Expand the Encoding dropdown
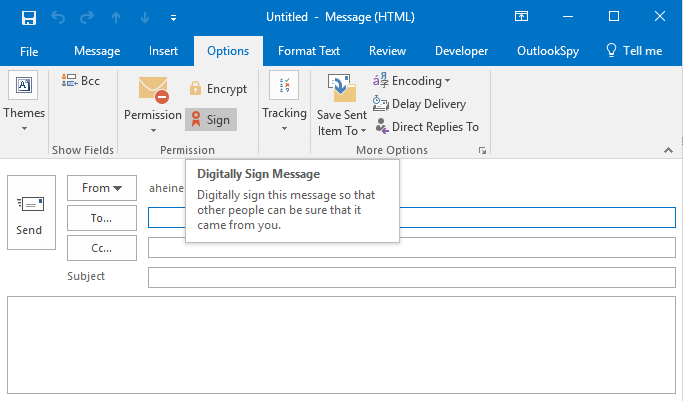 [412, 81]
